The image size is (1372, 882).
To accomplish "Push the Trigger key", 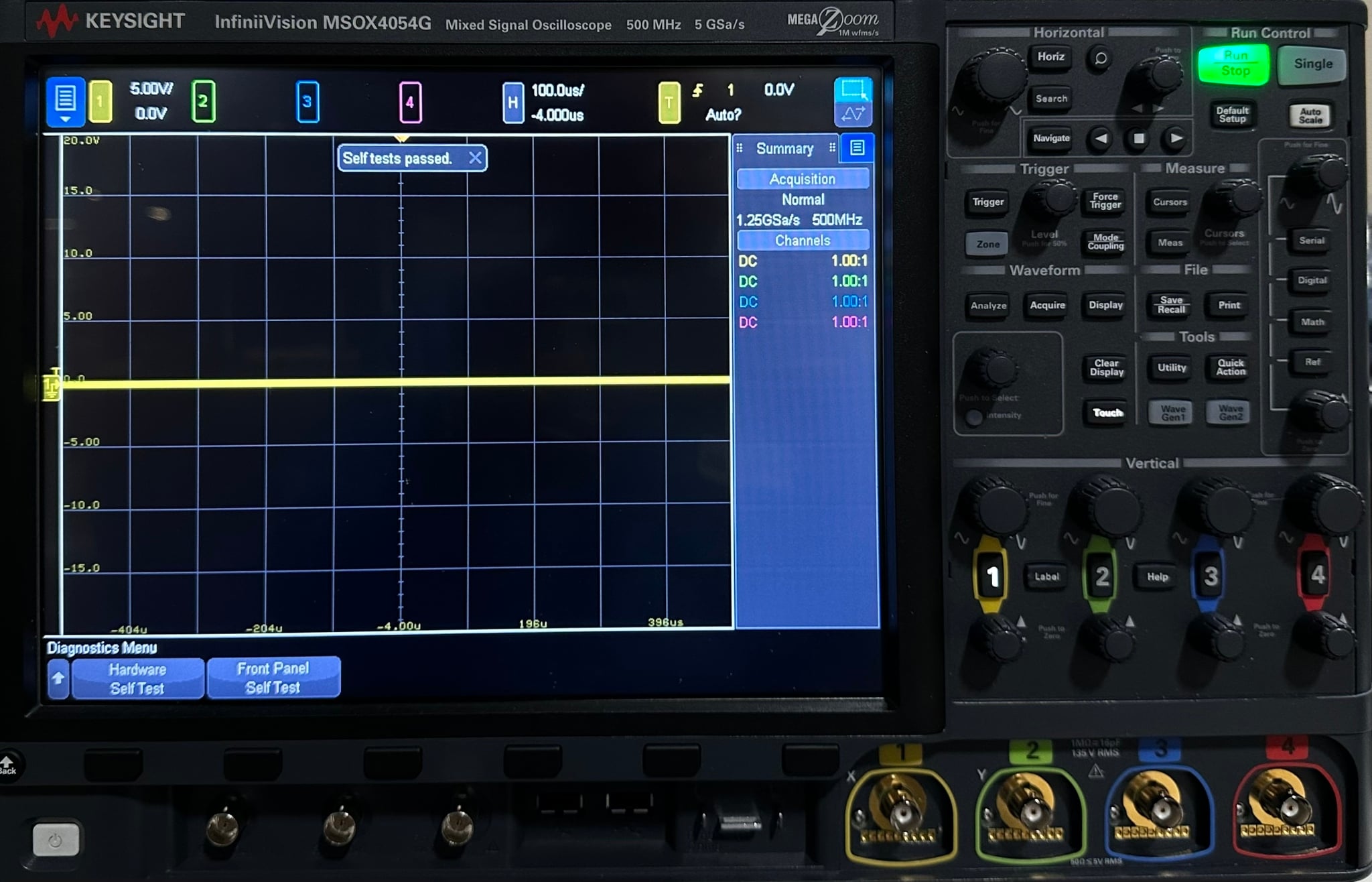I will click(x=988, y=202).
